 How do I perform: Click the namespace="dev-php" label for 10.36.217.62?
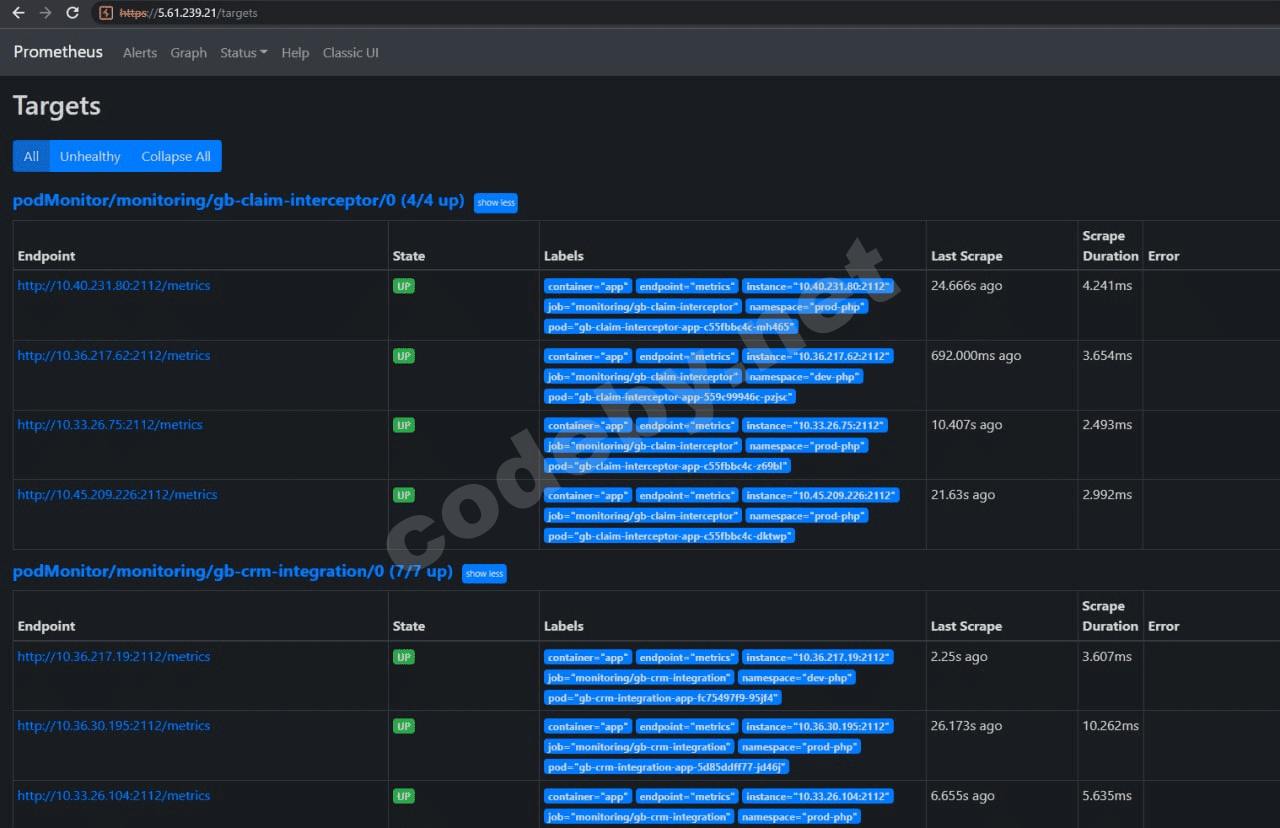pos(804,377)
